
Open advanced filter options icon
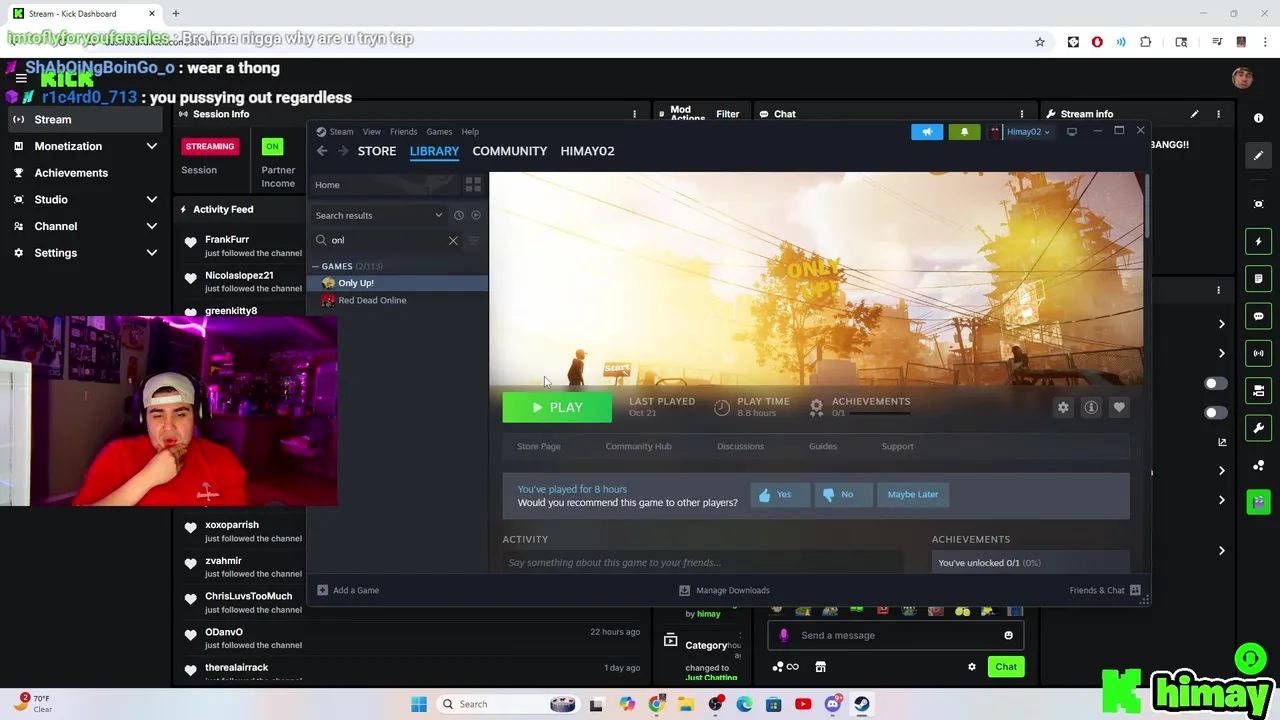point(474,240)
